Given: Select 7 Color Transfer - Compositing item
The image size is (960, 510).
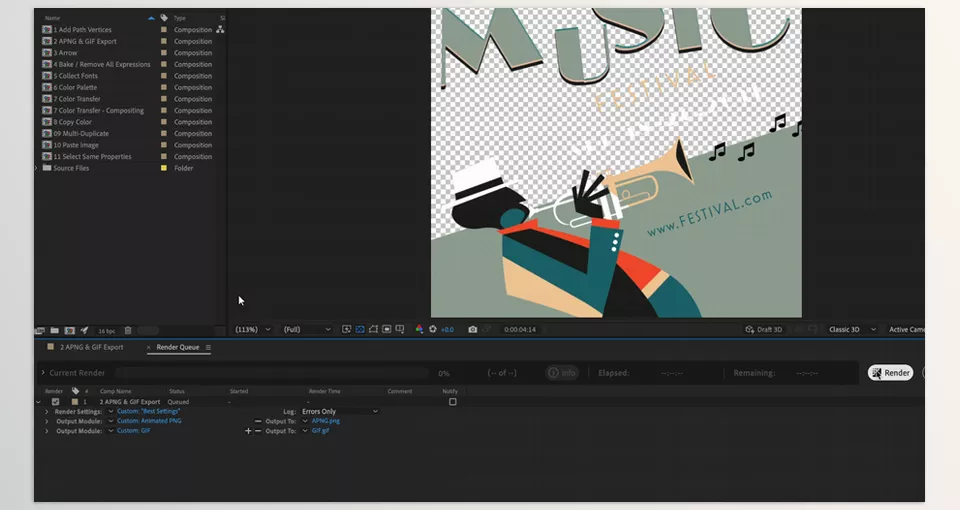Looking at the screenshot, I should [99, 110].
